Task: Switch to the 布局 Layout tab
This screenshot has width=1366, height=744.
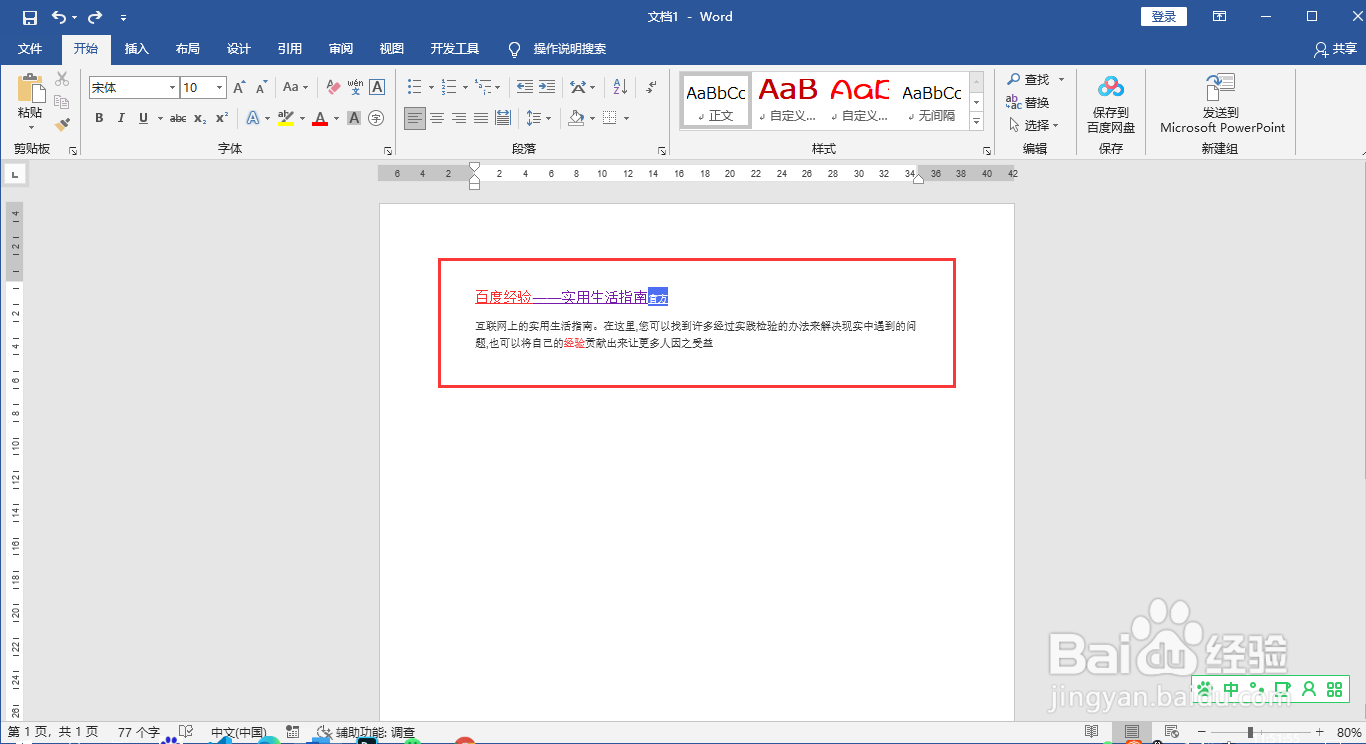Action: (x=187, y=49)
